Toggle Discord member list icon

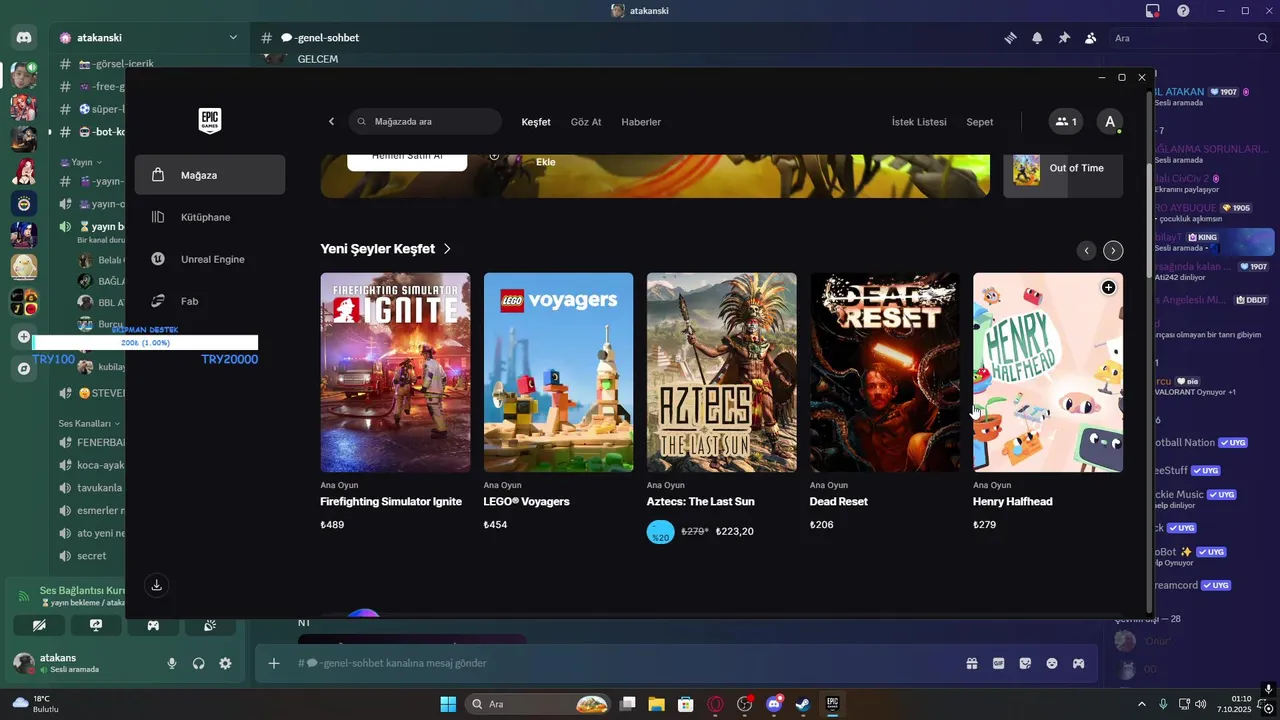(1090, 38)
